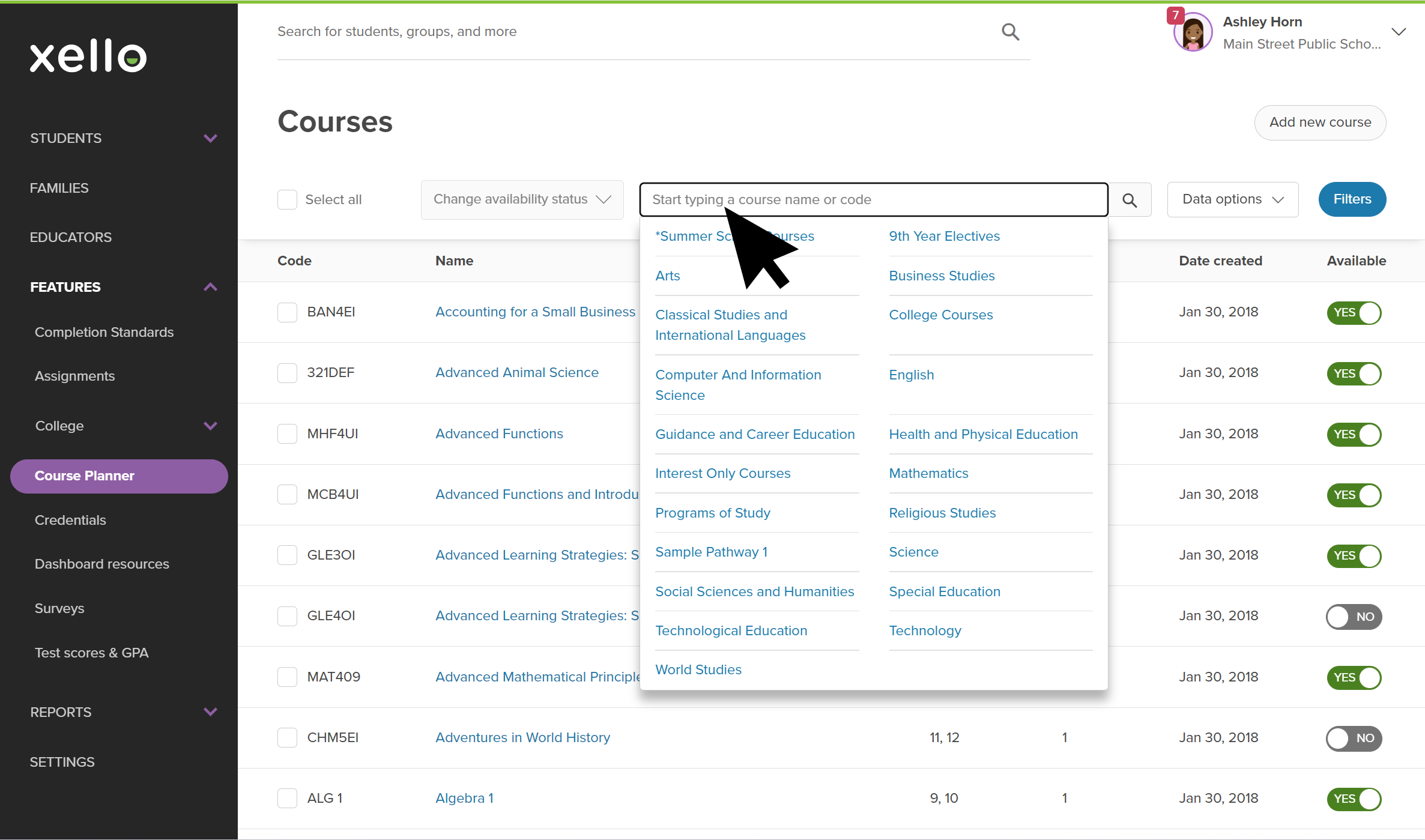Disable availability for Advanced Functions
The width and height of the screenshot is (1425, 840).
coord(1354,434)
